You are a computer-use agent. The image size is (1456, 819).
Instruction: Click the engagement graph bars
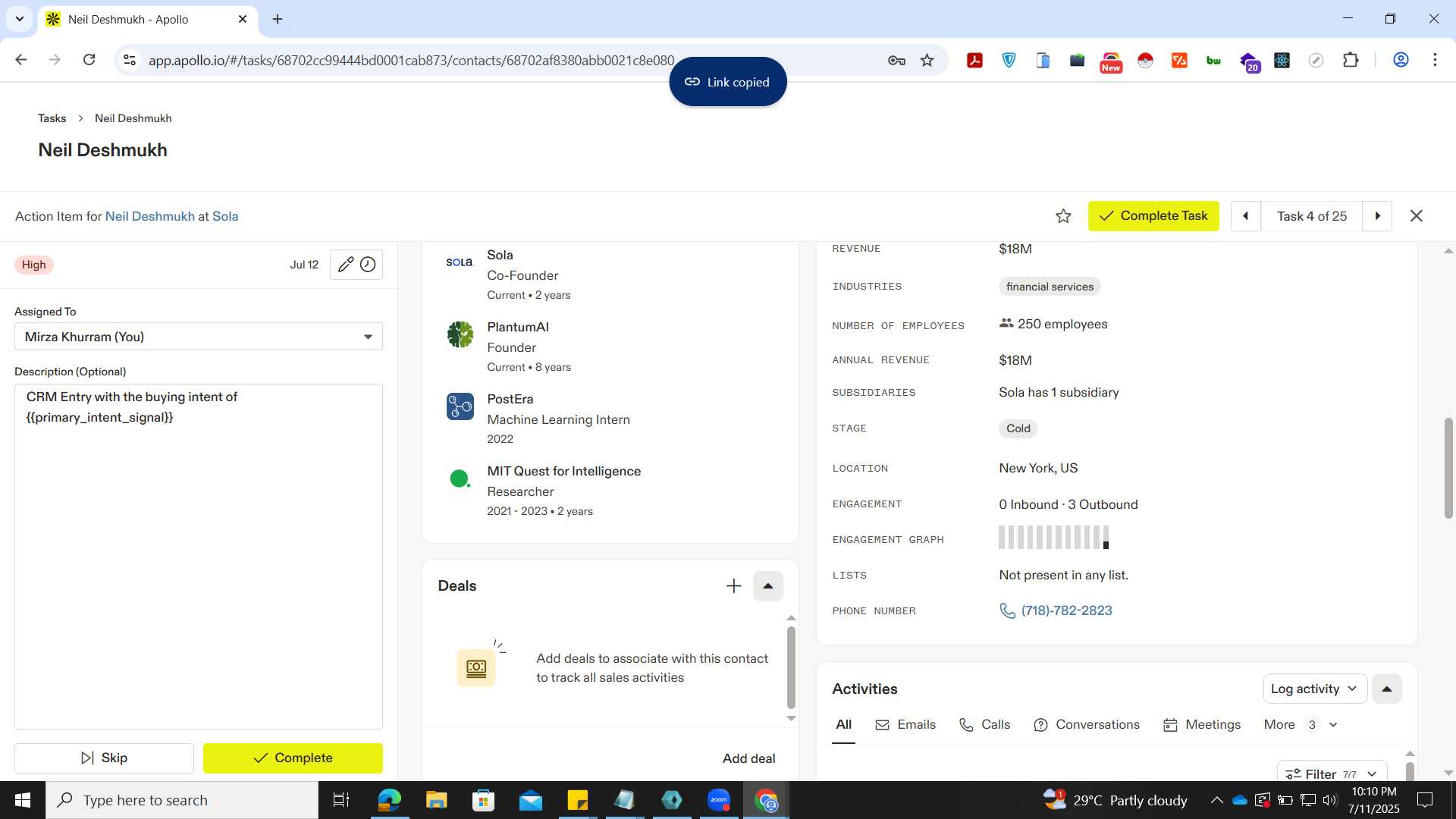point(1053,538)
